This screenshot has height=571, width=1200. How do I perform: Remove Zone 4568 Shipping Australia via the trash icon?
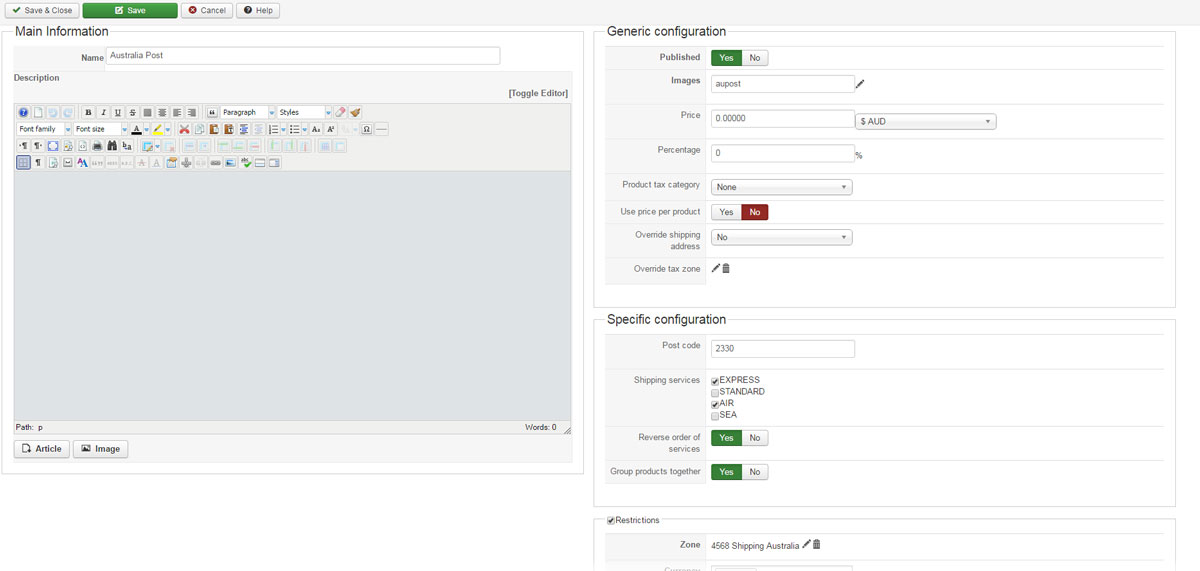[817, 545]
